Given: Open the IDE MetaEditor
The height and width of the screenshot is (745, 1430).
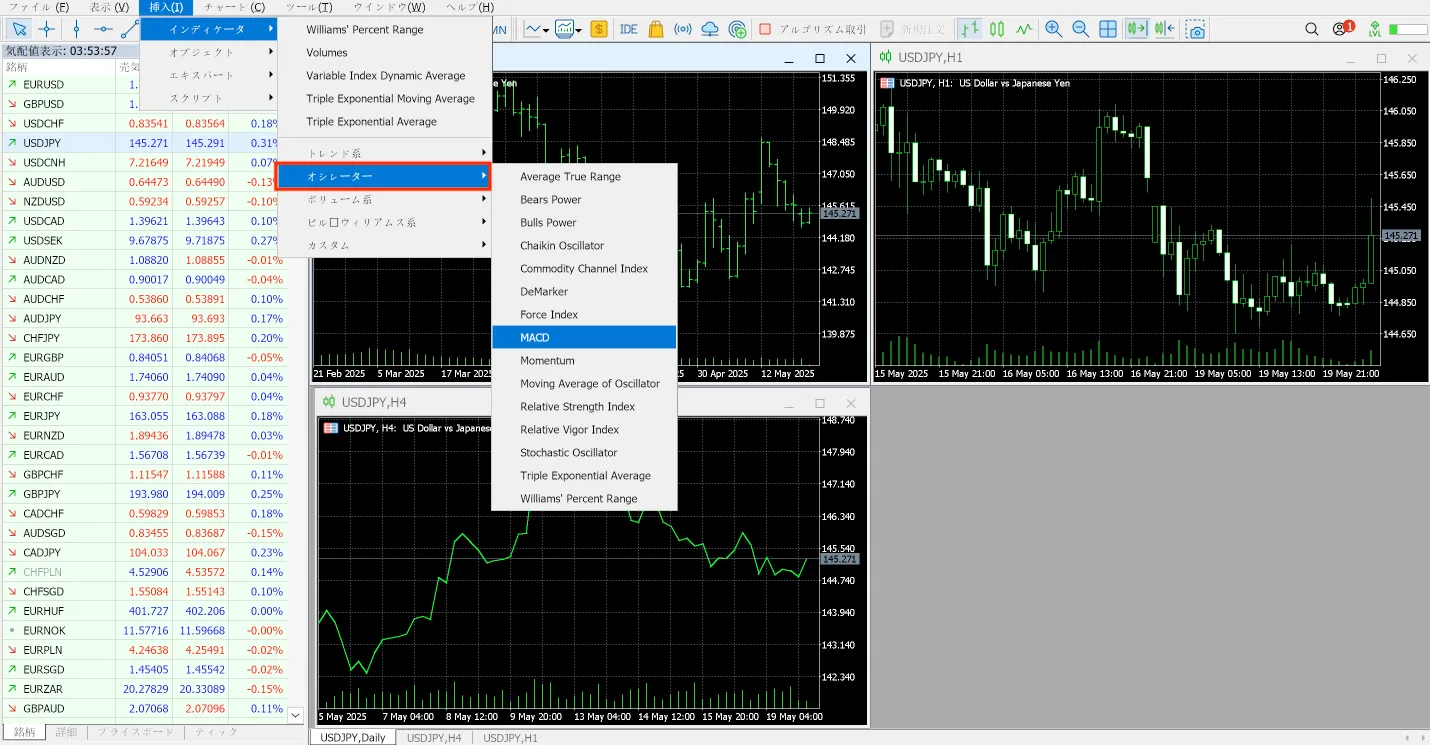Looking at the screenshot, I should click(x=629, y=29).
